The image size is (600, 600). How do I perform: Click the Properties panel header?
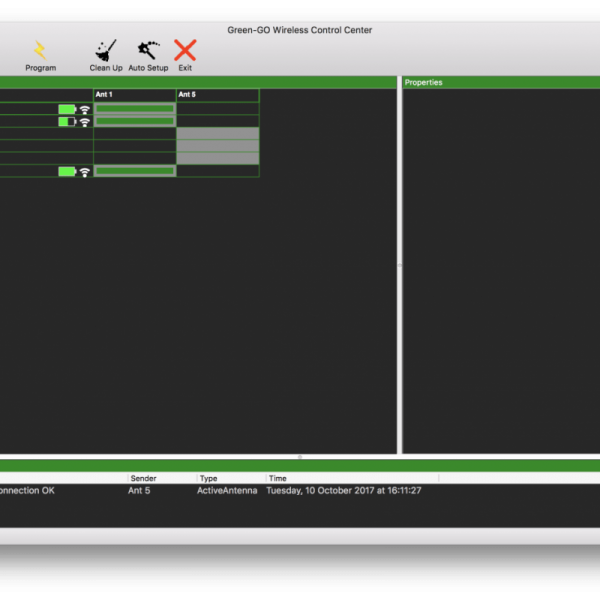(501, 82)
